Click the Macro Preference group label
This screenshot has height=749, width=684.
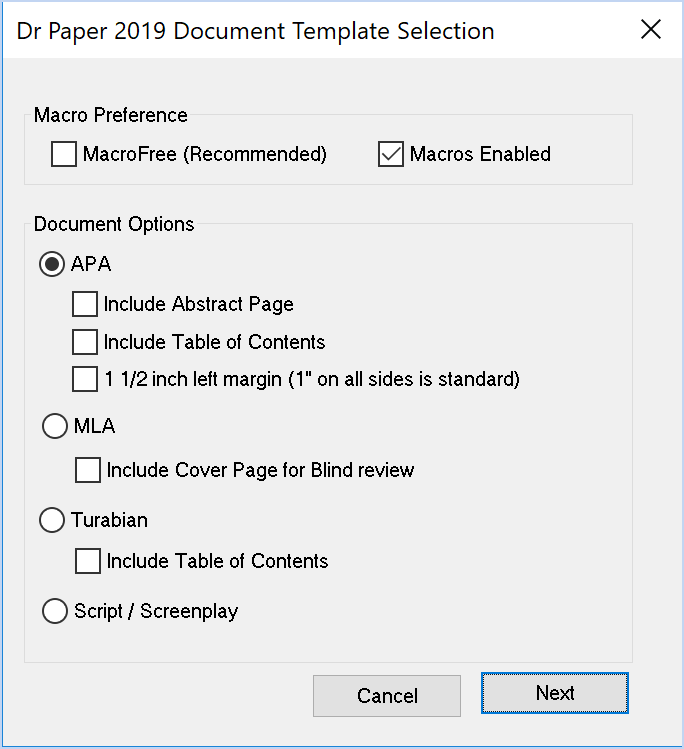tap(111, 115)
